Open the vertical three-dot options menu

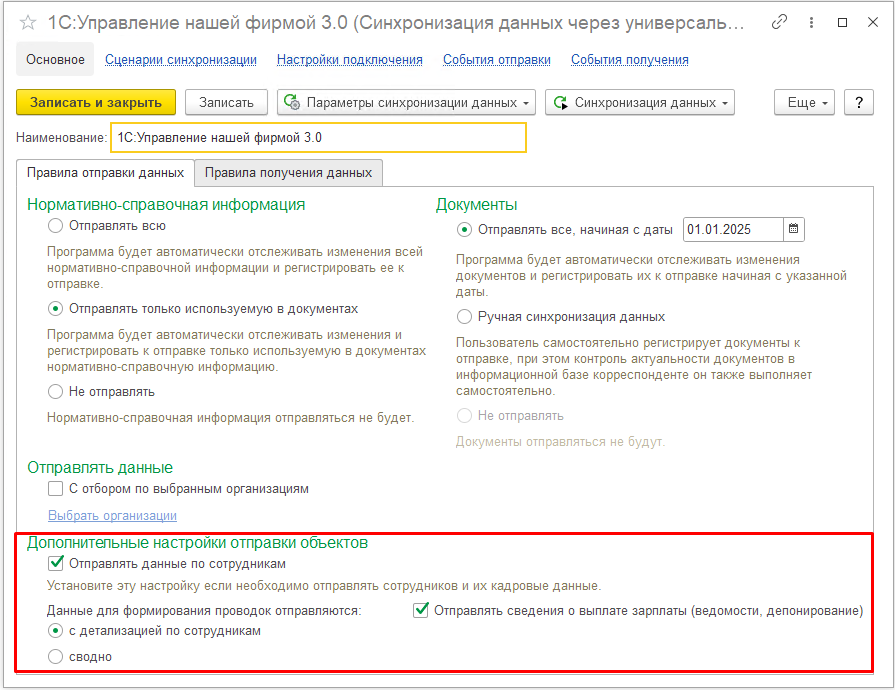(x=811, y=21)
